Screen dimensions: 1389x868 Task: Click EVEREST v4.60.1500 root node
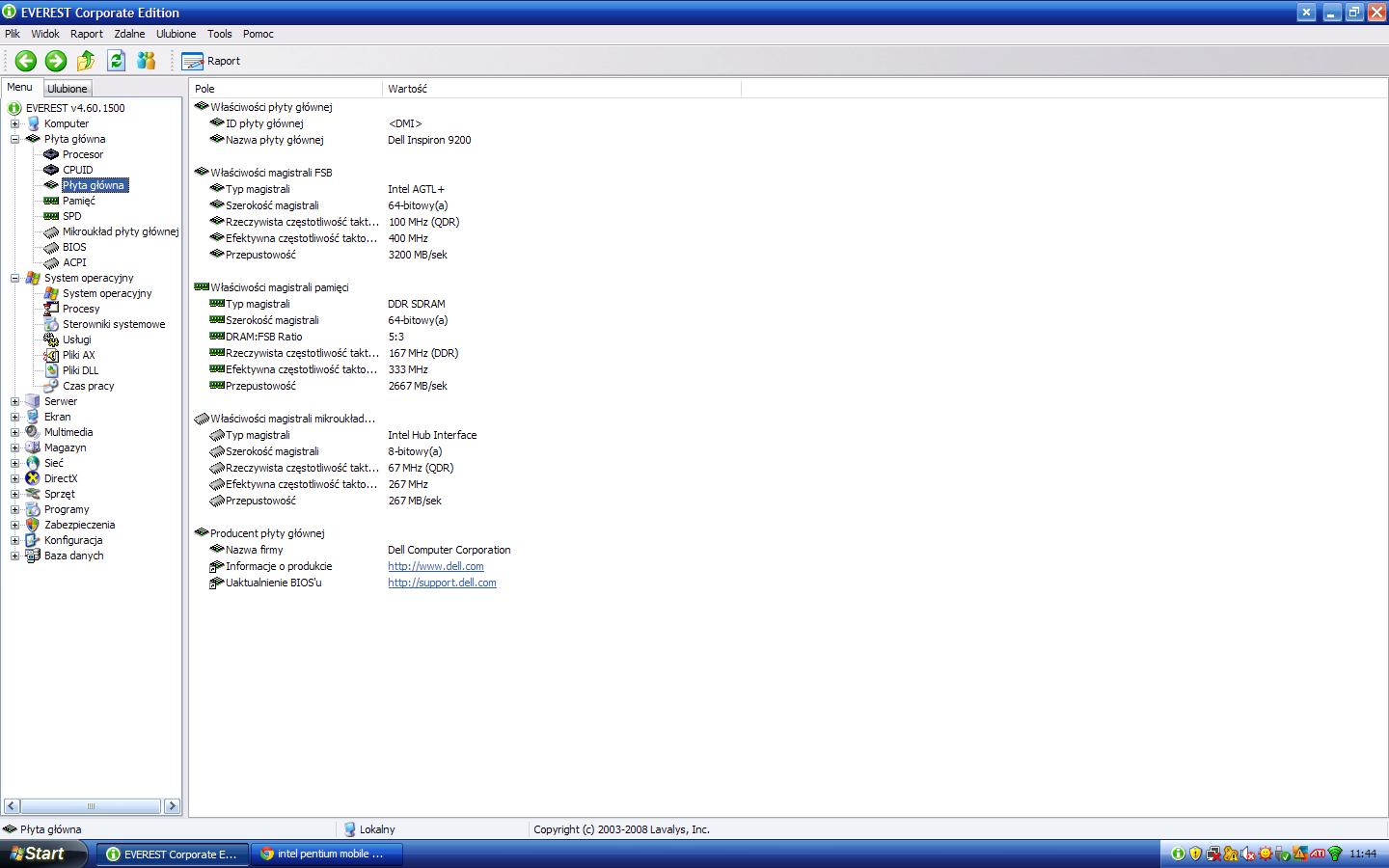75,108
